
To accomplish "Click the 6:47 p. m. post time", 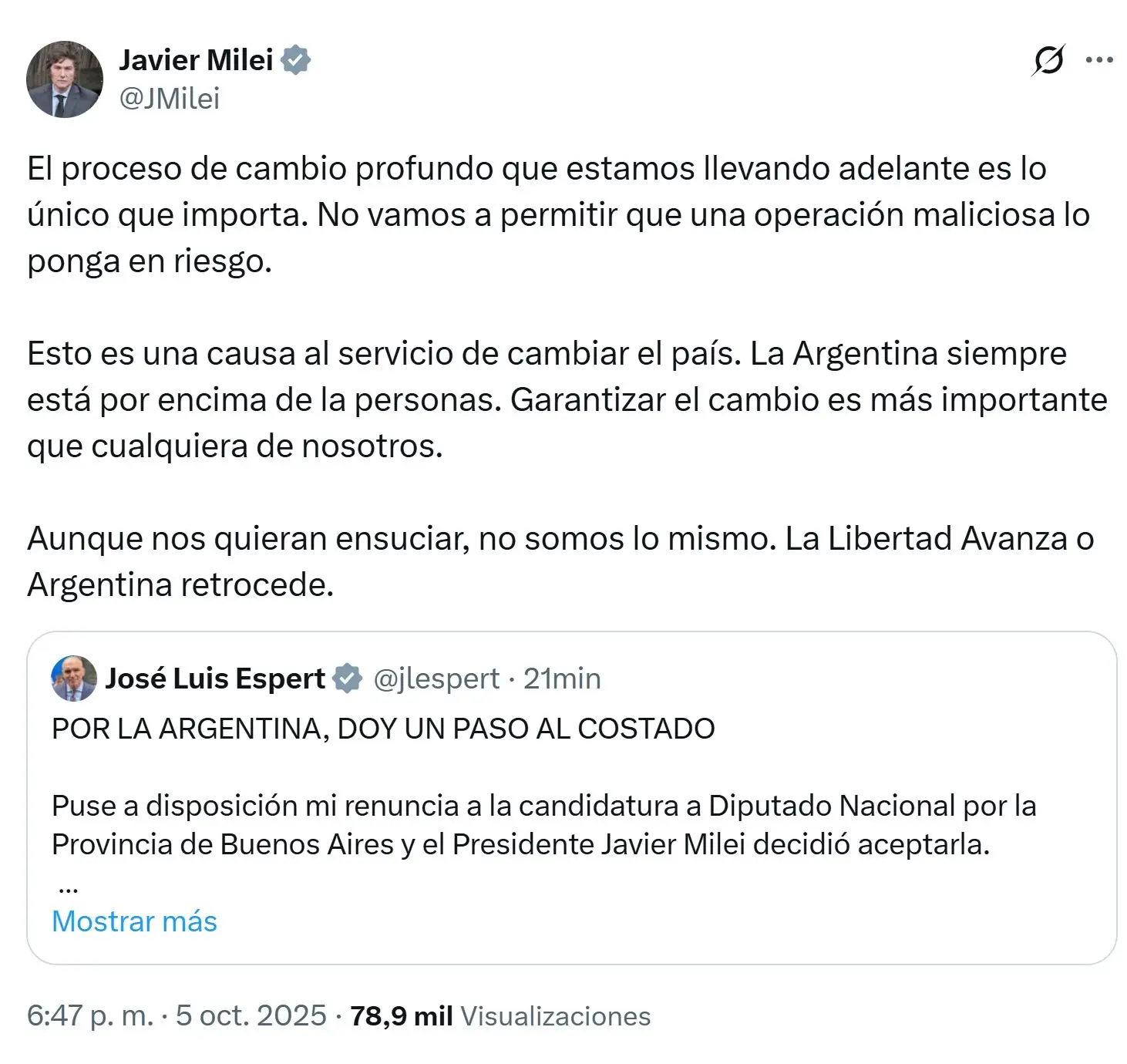I will point(90,1015).
